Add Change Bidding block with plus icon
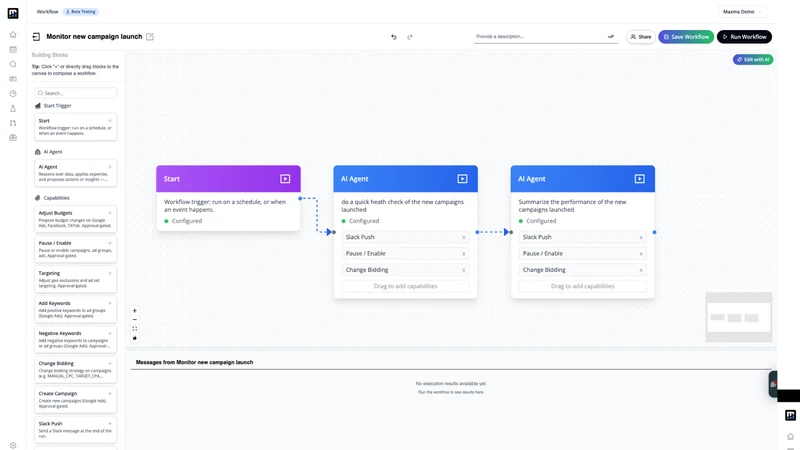This screenshot has width=800, height=450. [x=110, y=363]
